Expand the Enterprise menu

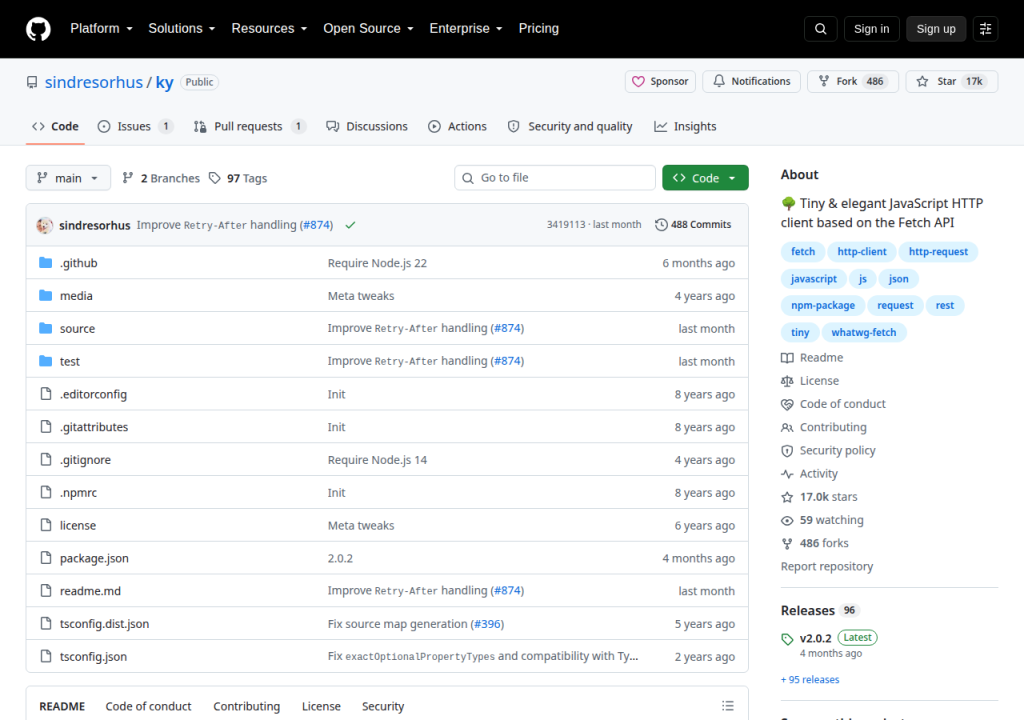coord(466,29)
